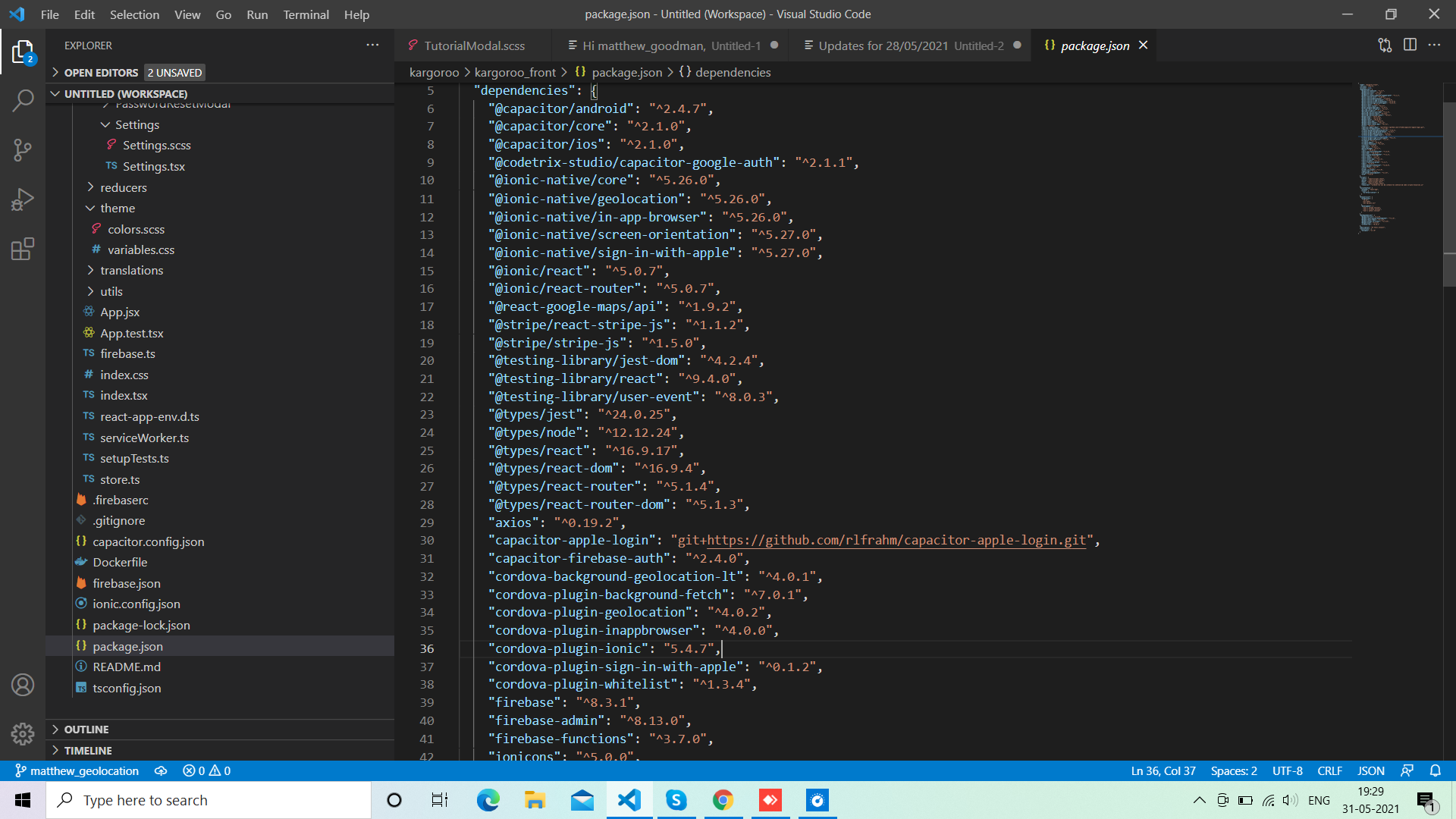
Task: Click the Open Changes compare icon
Action: tap(1385, 45)
